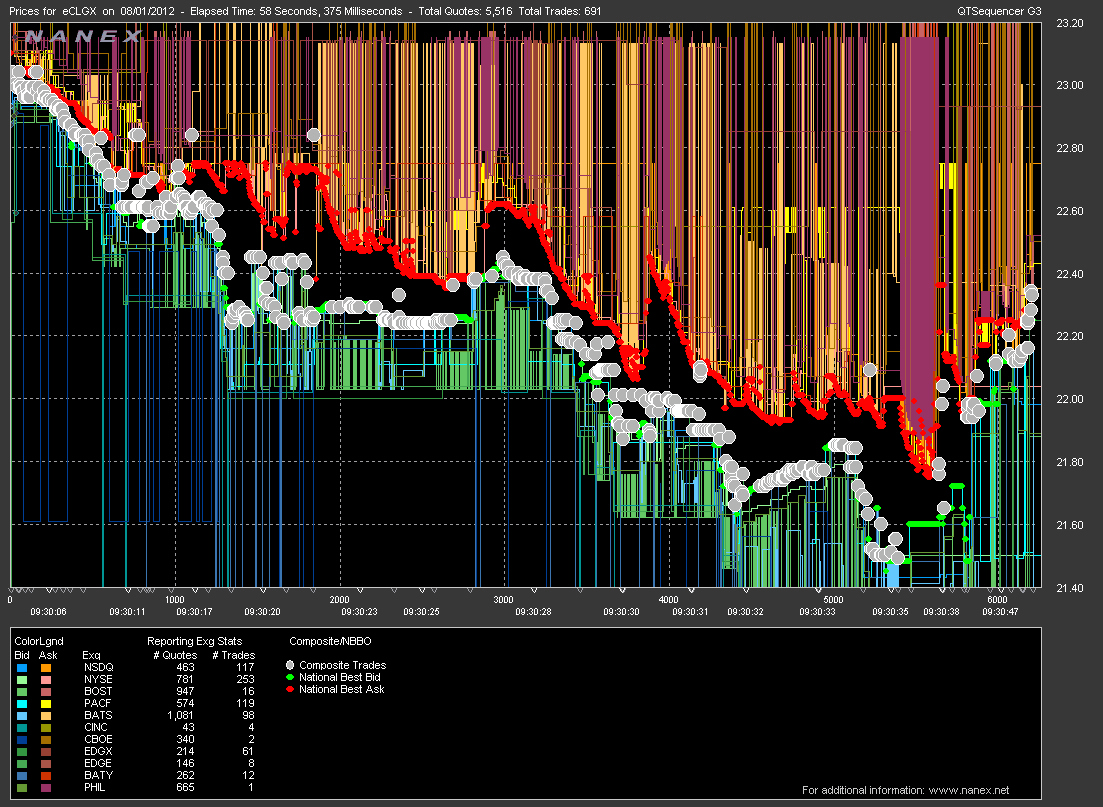Click the 'ColorLgnd' heading
The height and width of the screenshot is (807, 1103).
[39, 641]
